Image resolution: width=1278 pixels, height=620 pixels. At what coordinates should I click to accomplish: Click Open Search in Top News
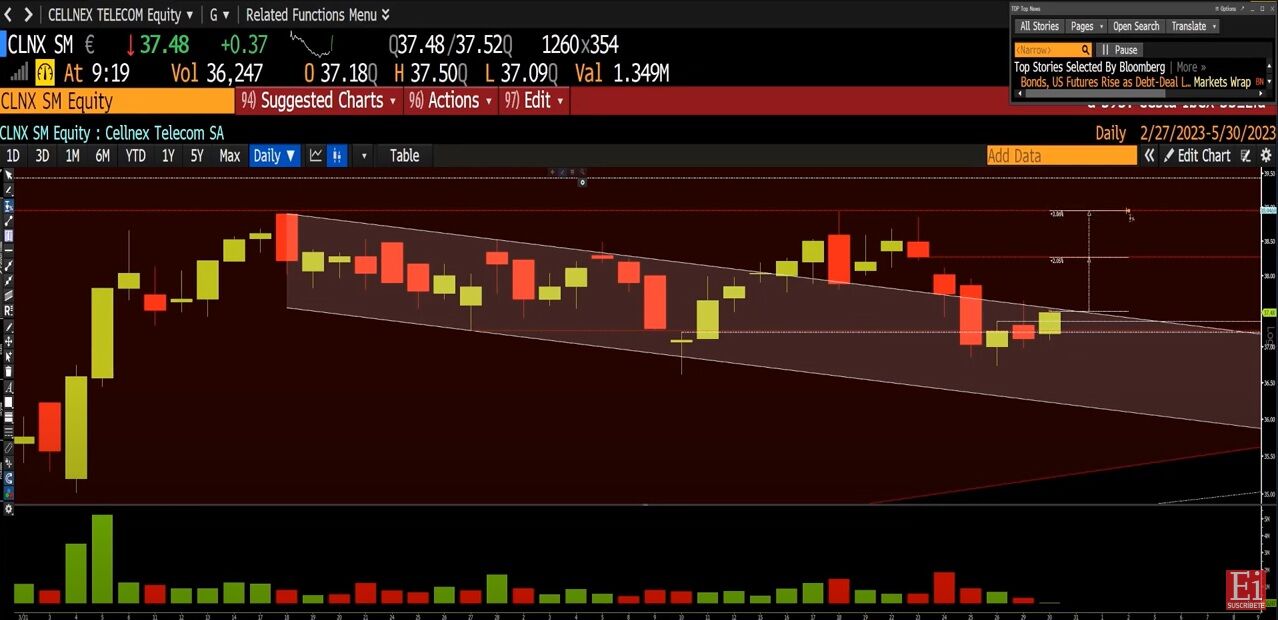click(1136, 26)
